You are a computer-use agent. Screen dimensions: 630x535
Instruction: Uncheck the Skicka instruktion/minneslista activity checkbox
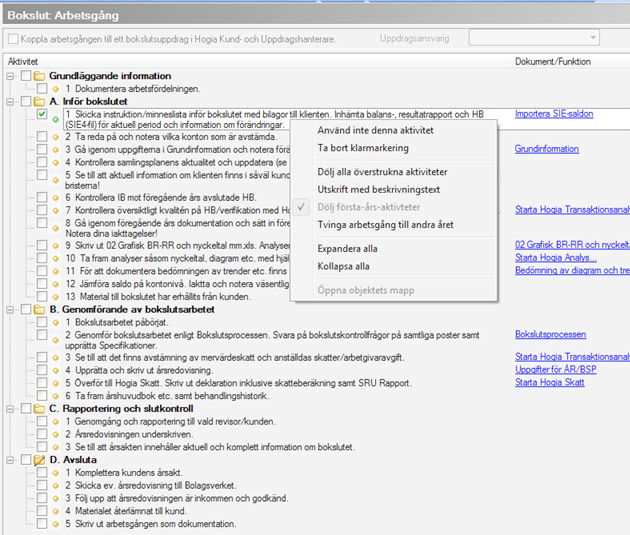[x=42, y=114]
